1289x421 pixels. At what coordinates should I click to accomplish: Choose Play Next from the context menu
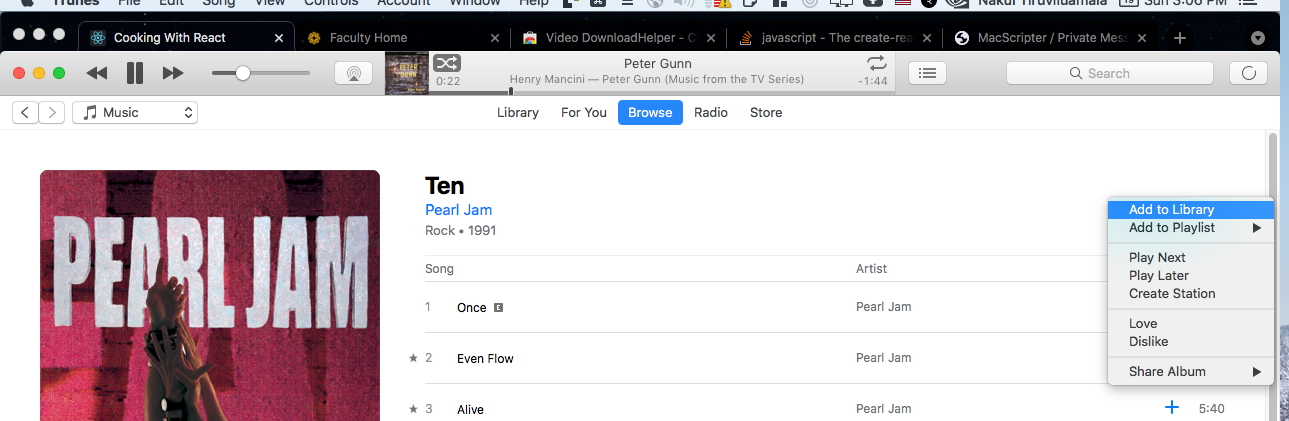pos(1190,258)
